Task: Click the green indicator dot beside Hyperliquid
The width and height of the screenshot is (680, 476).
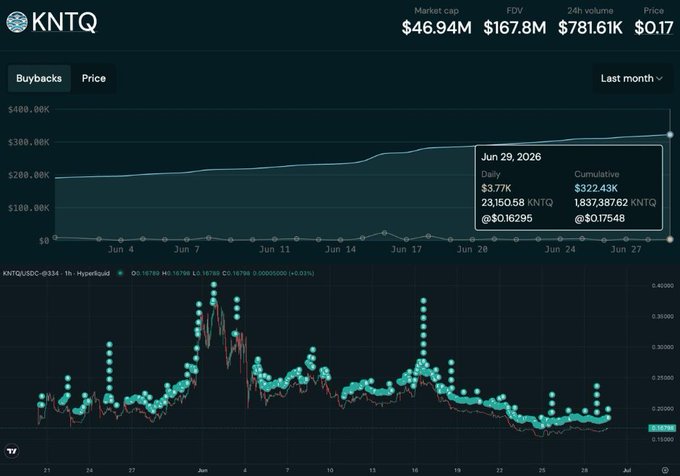Action: (x=121, y=273)
